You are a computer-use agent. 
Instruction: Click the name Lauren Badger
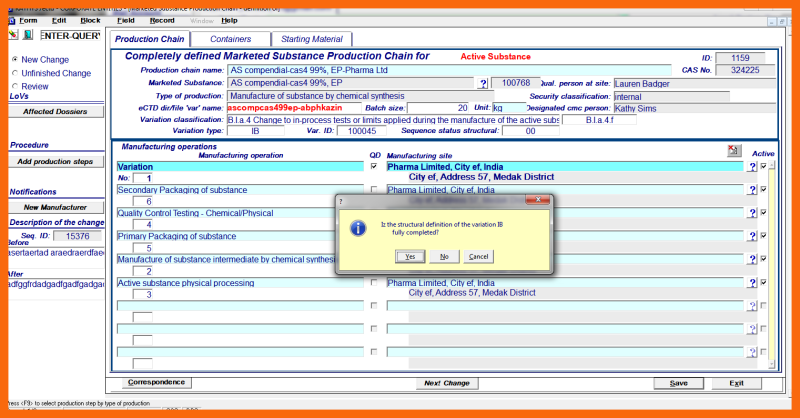[x=642, y=84]
